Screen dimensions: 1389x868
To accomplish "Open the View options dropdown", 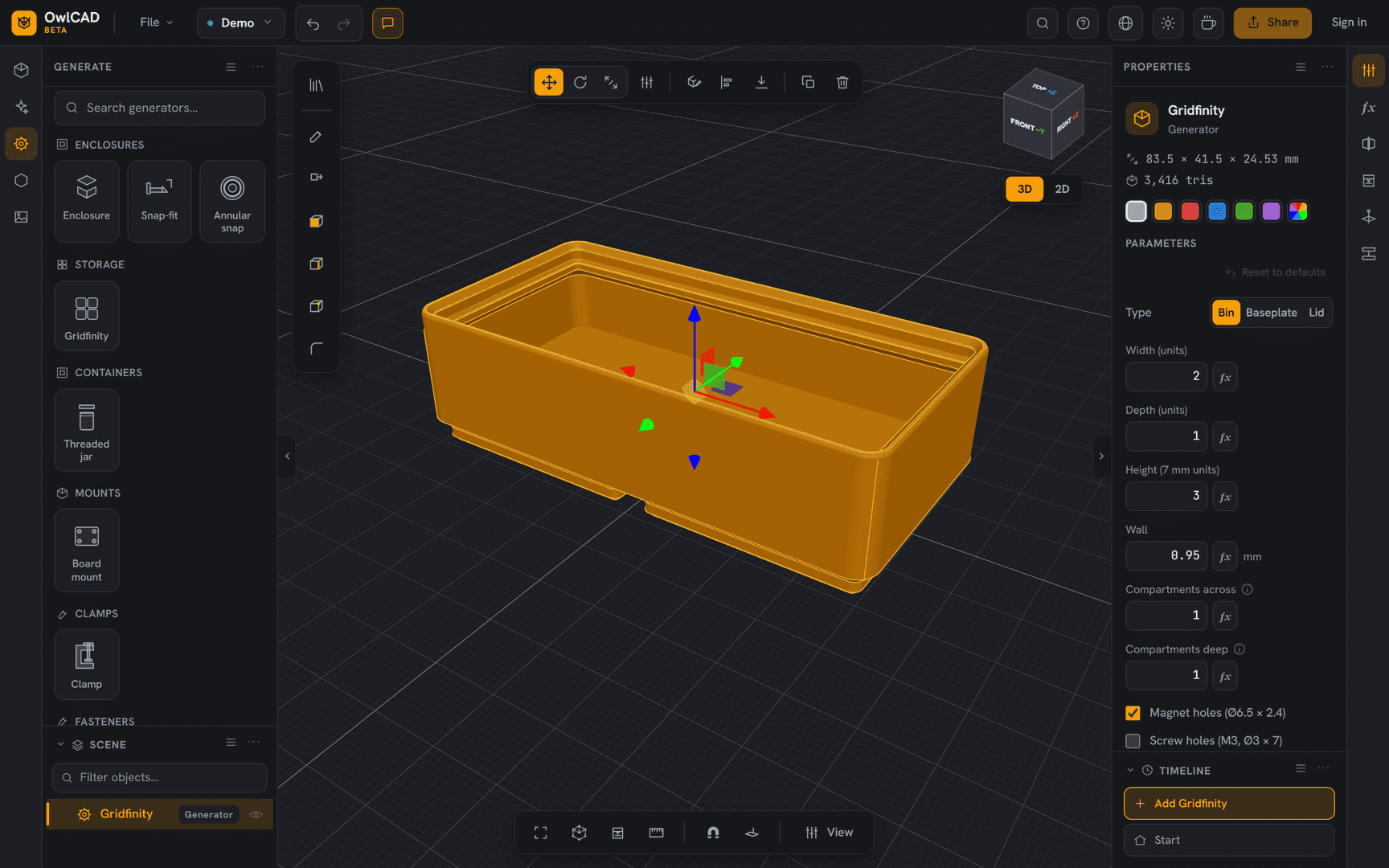I will click(829, 833).
